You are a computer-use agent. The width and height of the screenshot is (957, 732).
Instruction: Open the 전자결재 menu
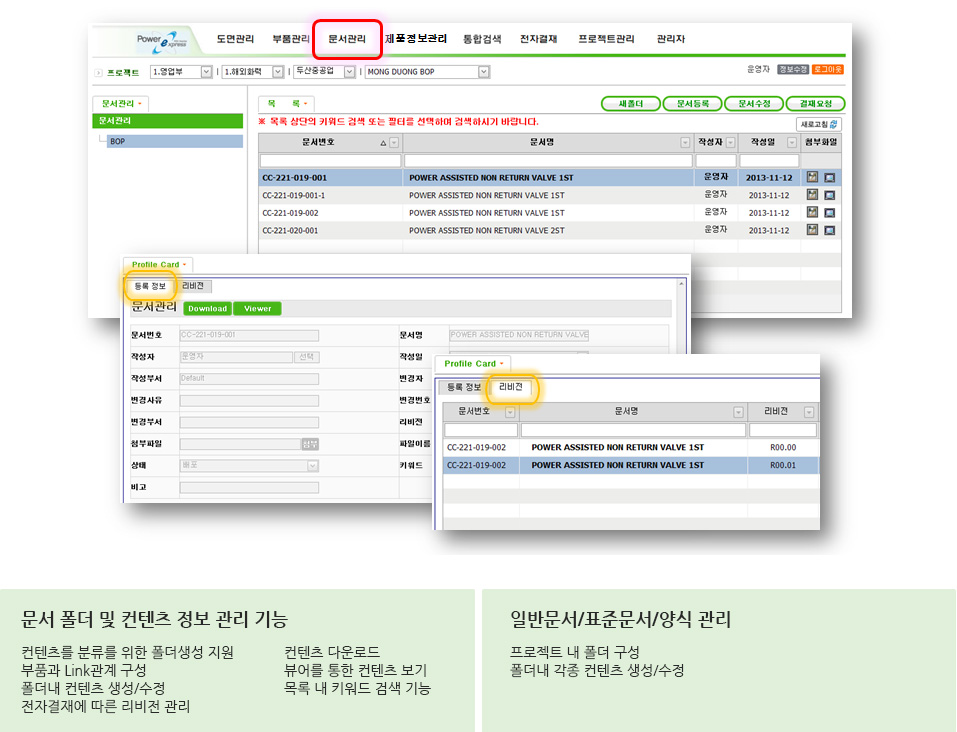point(539,40)
